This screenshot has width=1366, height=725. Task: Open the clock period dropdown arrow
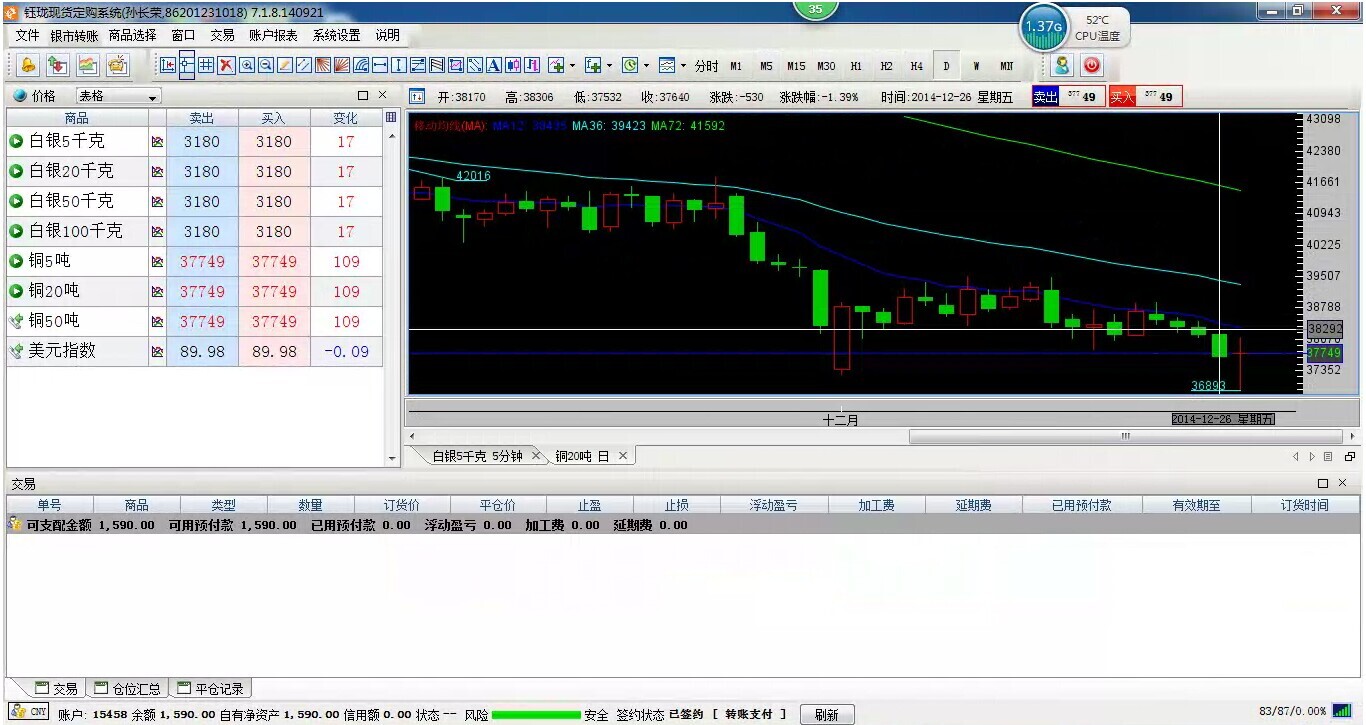(646, 66)
